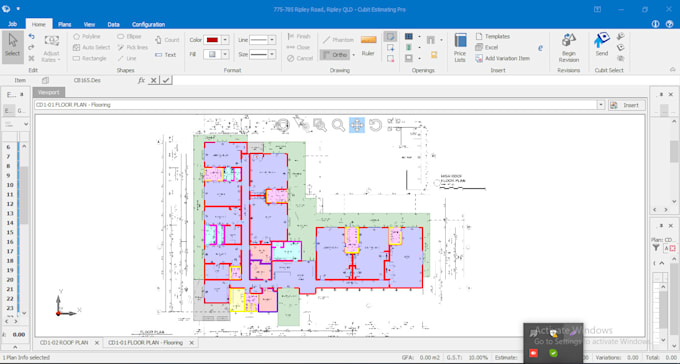Start Begin Revision
Image resolution: width=680 pixels, height=364 pixels.
click(569, 48)
